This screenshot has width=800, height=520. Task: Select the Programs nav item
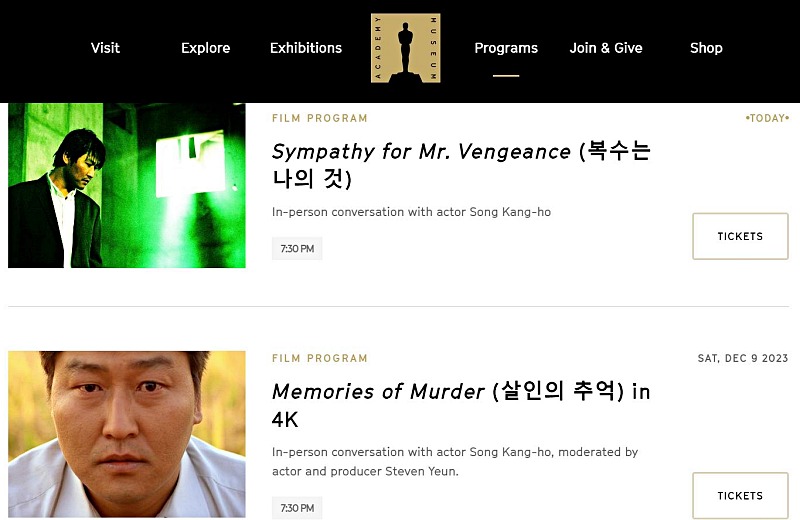point(506,48)
